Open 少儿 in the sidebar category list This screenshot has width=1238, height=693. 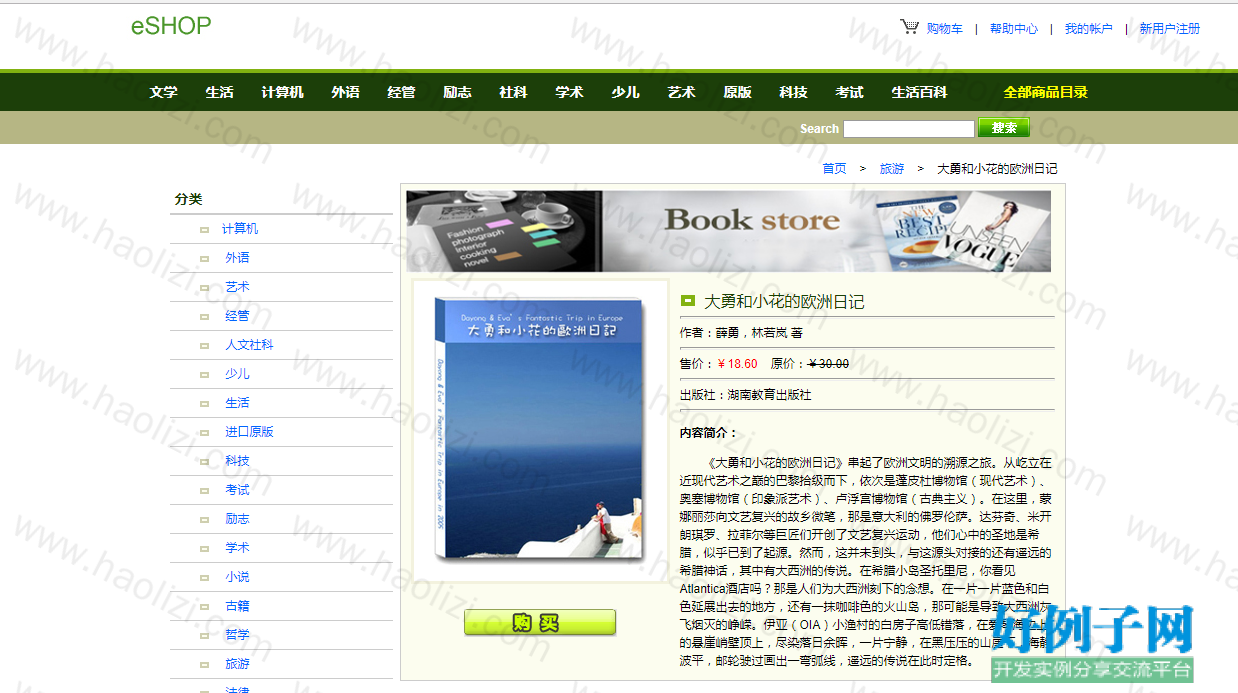[237, 374]
